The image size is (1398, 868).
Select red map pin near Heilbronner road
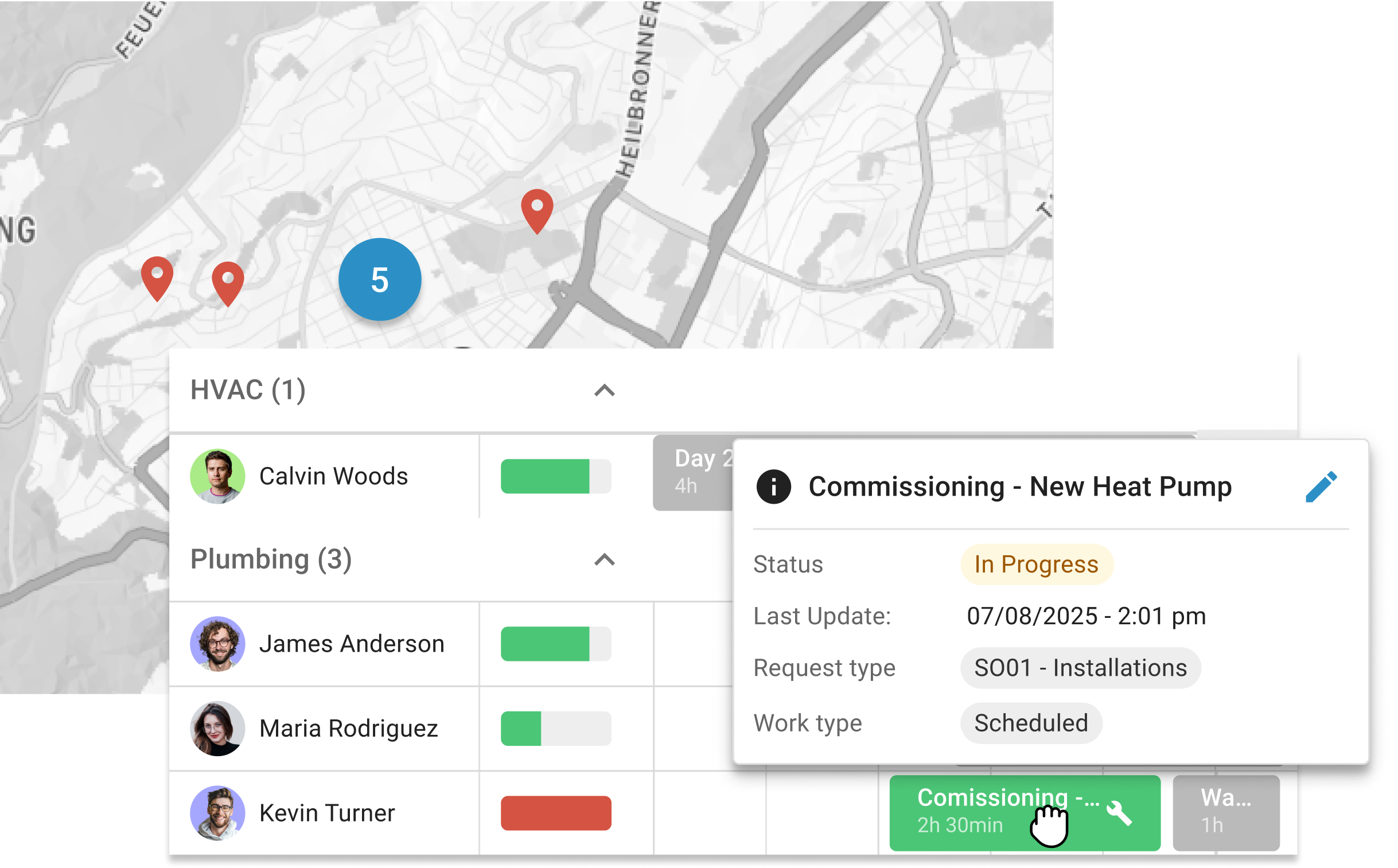pyautogui.click(x=537, y=208)
